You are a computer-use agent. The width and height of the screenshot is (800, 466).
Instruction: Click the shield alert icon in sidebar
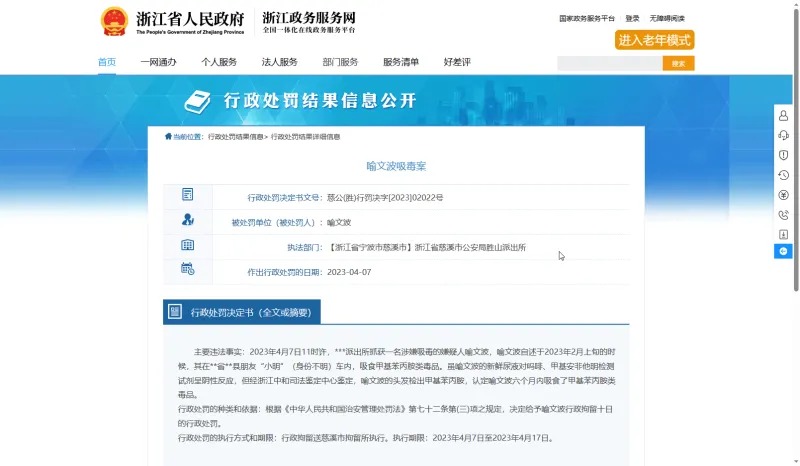click(783, 155)
